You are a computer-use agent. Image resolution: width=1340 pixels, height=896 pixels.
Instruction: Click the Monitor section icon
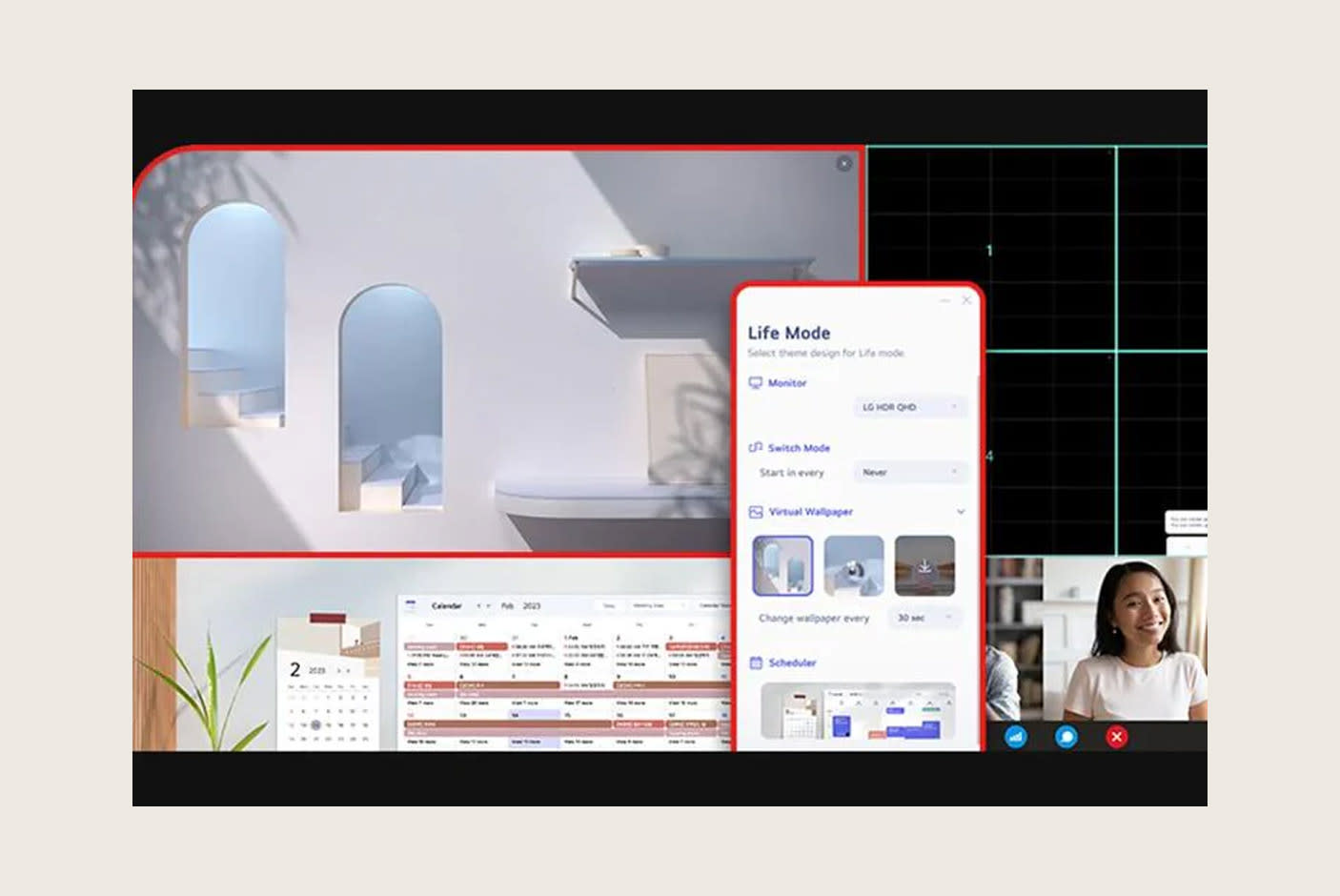[x=755, y=382]
